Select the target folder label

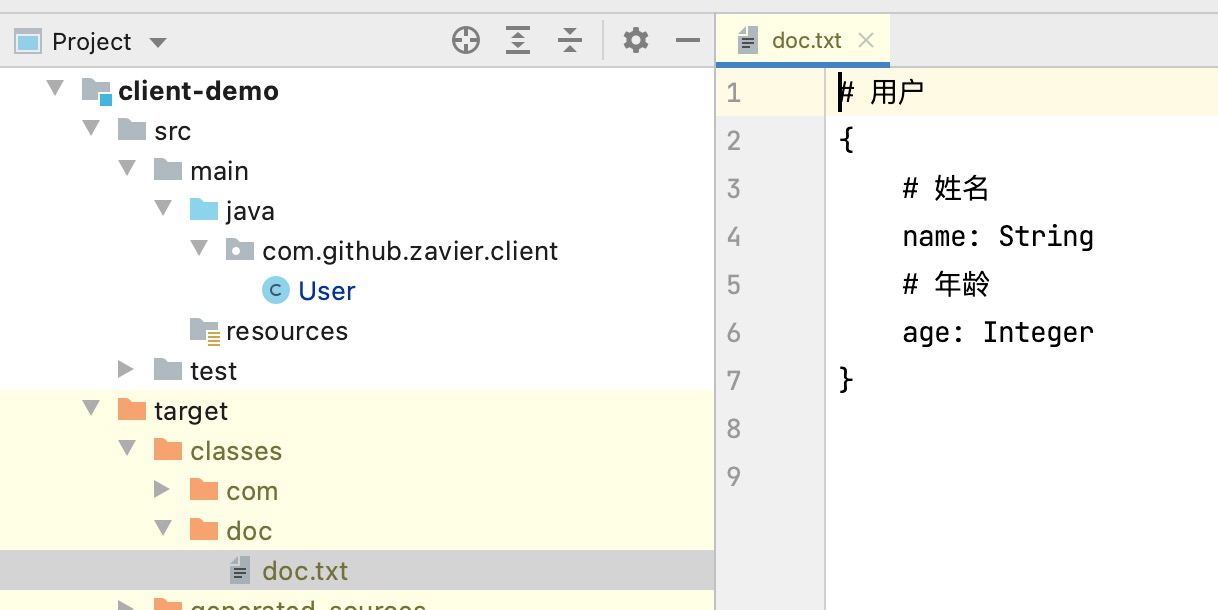point(191,411)
